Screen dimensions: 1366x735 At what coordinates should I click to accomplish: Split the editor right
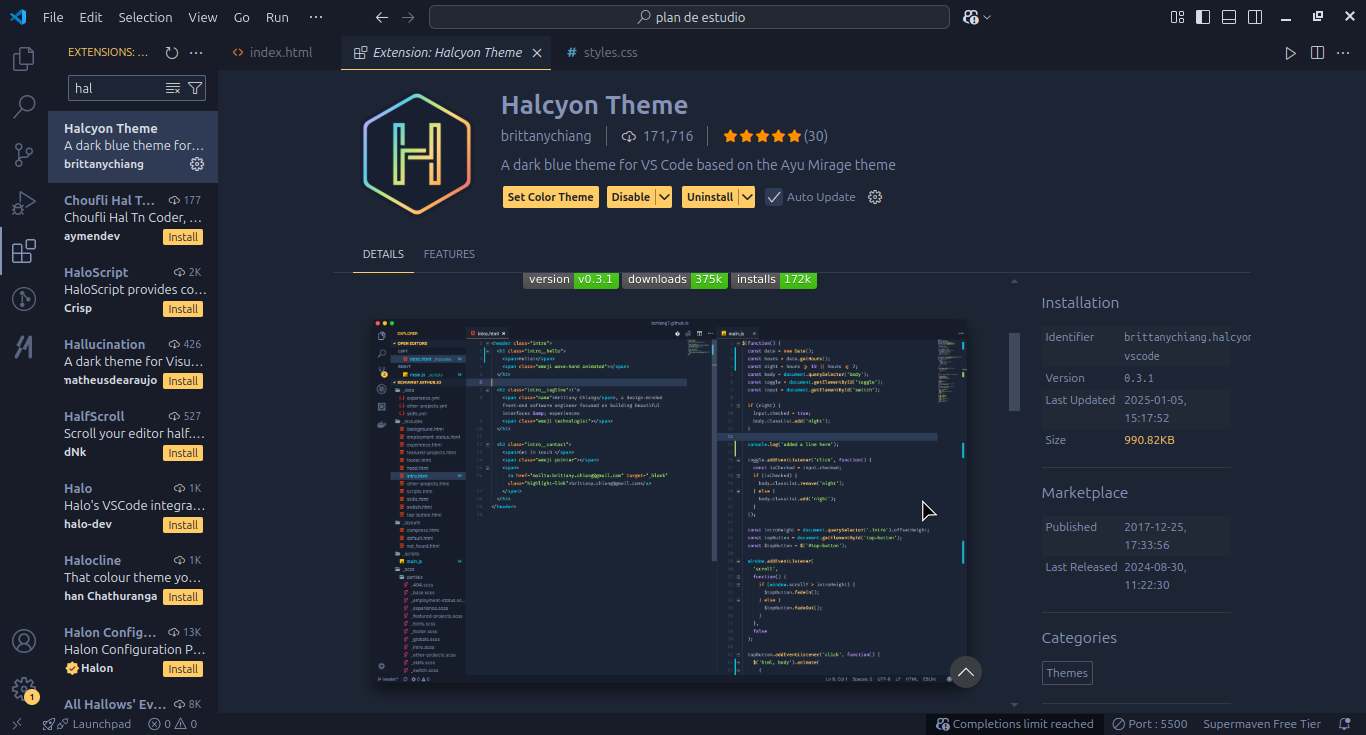(x=1318, y=53)
